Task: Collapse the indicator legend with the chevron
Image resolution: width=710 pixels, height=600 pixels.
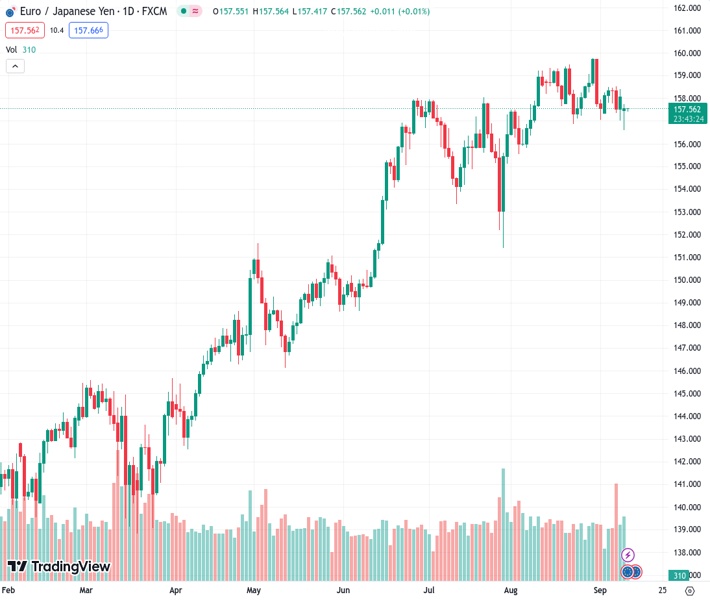Action: click(15, 66)
